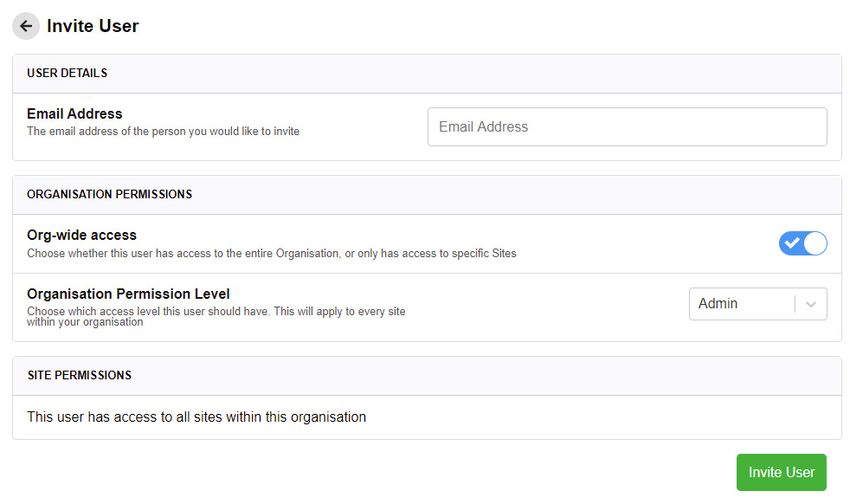Expand the permission dropdown via its chevron
850x504 pixels.
click(x=811, y=304)
